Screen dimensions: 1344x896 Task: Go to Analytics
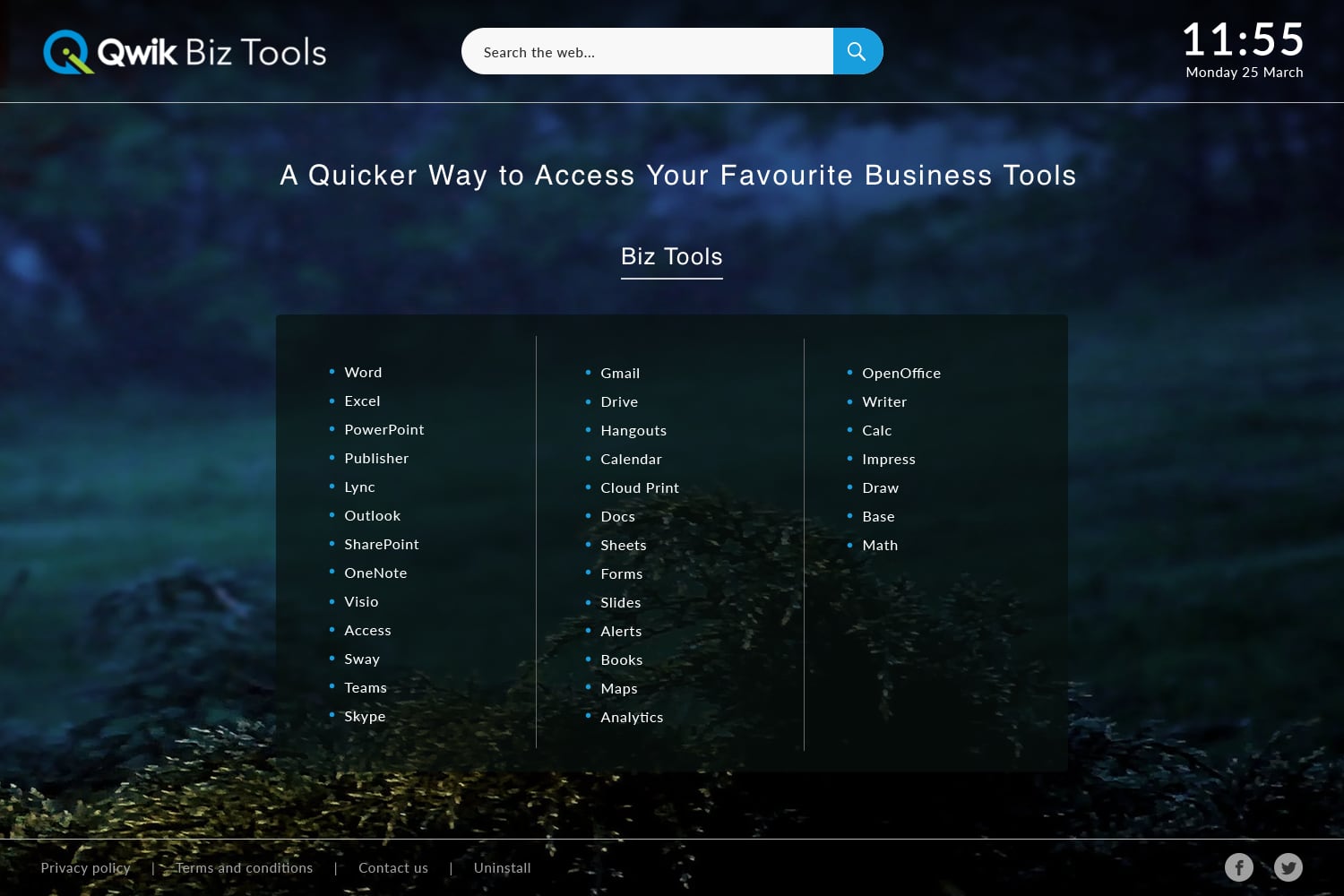tap(632, 717)
